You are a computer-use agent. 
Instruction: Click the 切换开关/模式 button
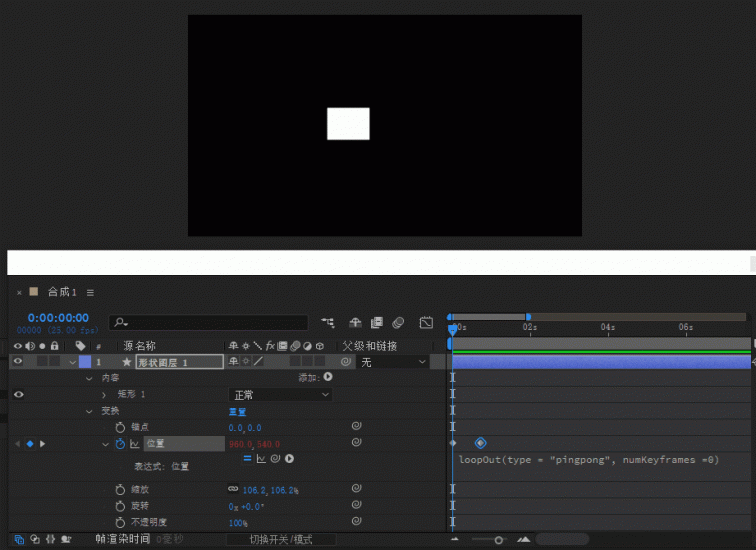(281, 539)
